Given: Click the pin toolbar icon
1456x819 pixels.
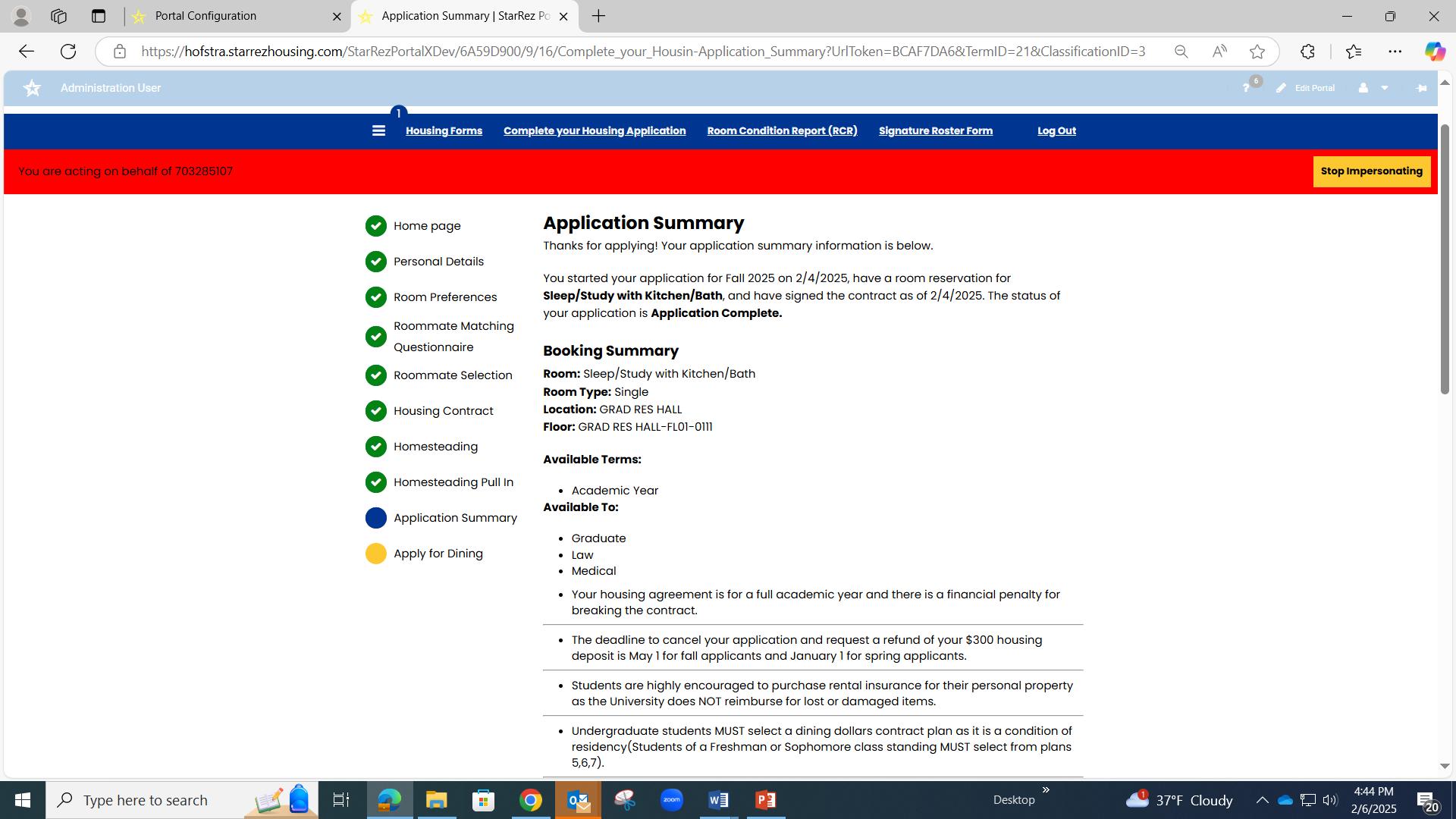Looking at the screenshot, I should click(1421, 88).
